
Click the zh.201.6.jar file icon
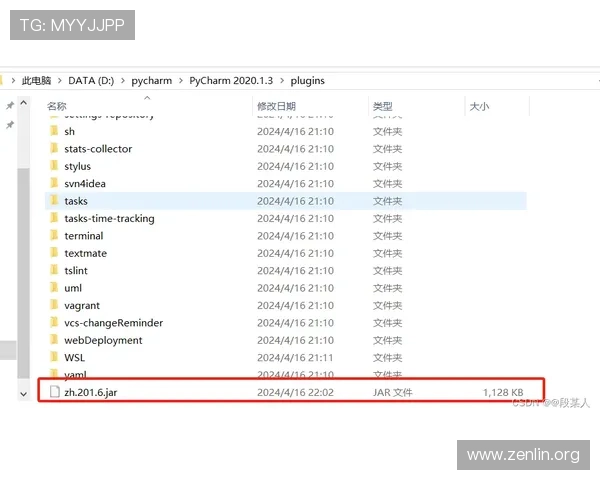tap(55, 392)
